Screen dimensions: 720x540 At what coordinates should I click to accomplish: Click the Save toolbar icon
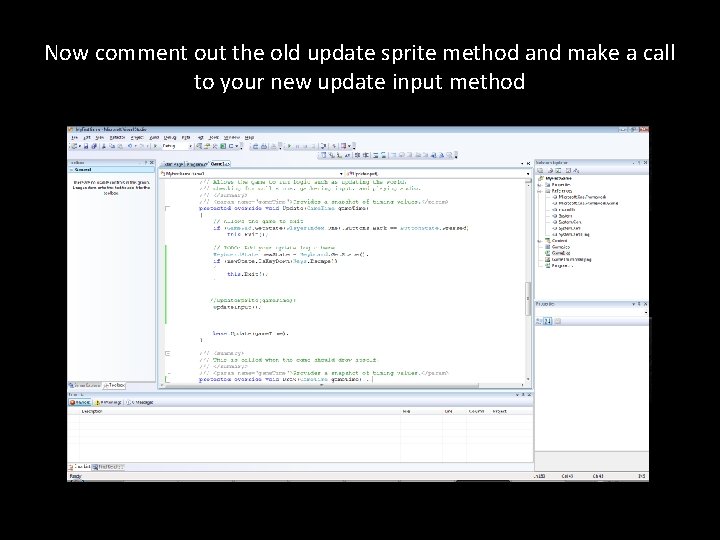tap(85, 146)
